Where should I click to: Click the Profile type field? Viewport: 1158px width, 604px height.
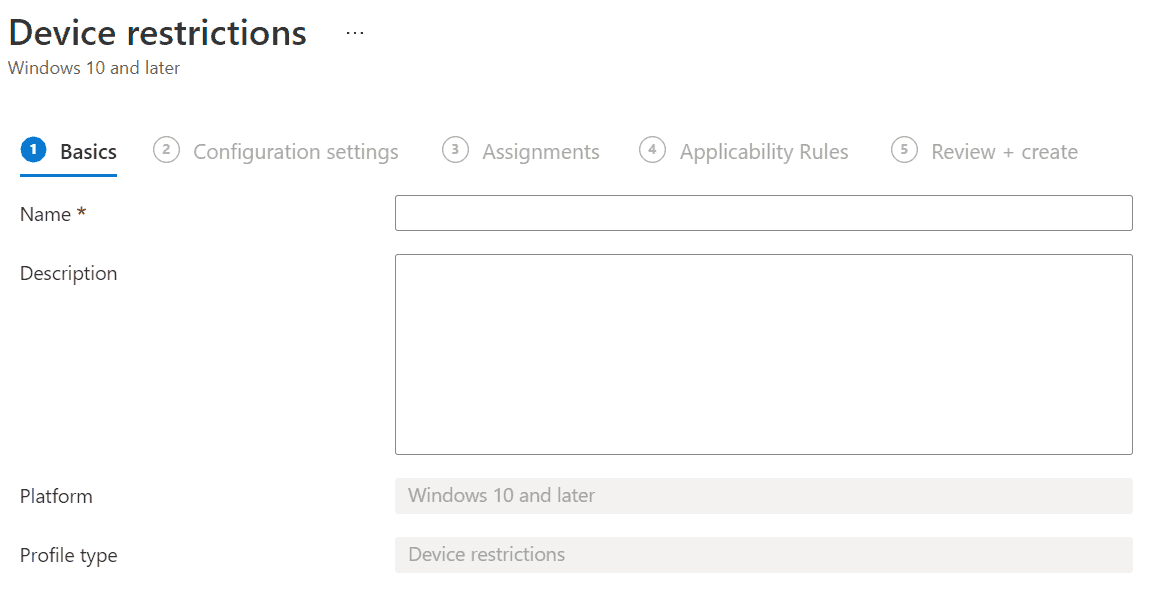pos(764,554)
